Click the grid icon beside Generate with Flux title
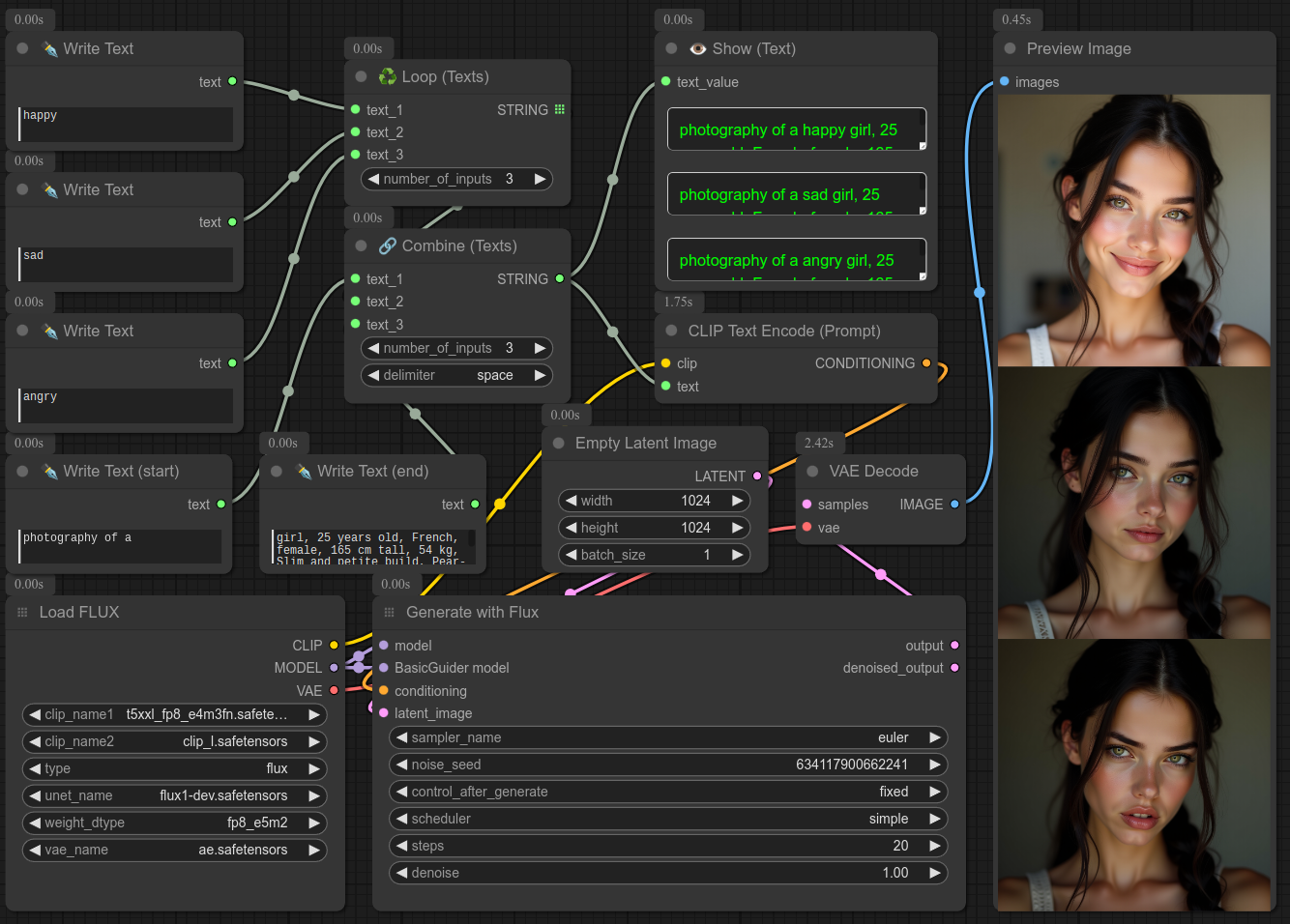Screen dimensions: 1290x924 (390, 613)
